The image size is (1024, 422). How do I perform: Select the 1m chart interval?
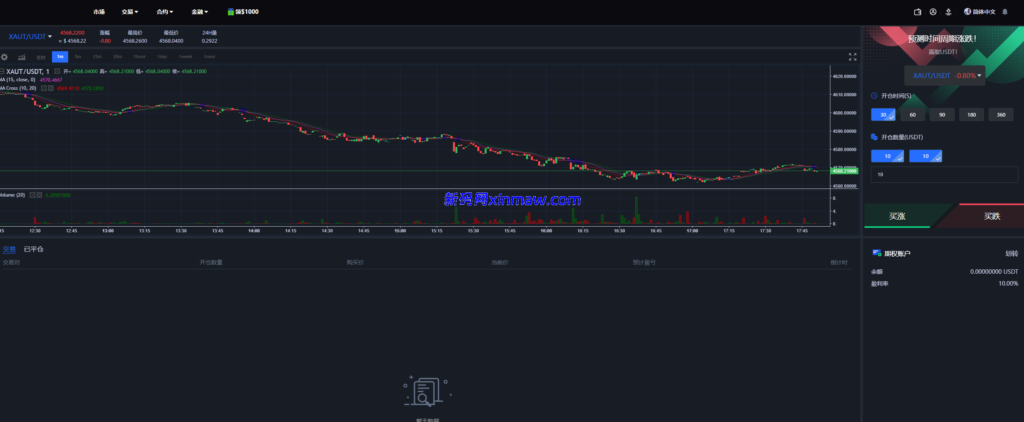point(60,57)
